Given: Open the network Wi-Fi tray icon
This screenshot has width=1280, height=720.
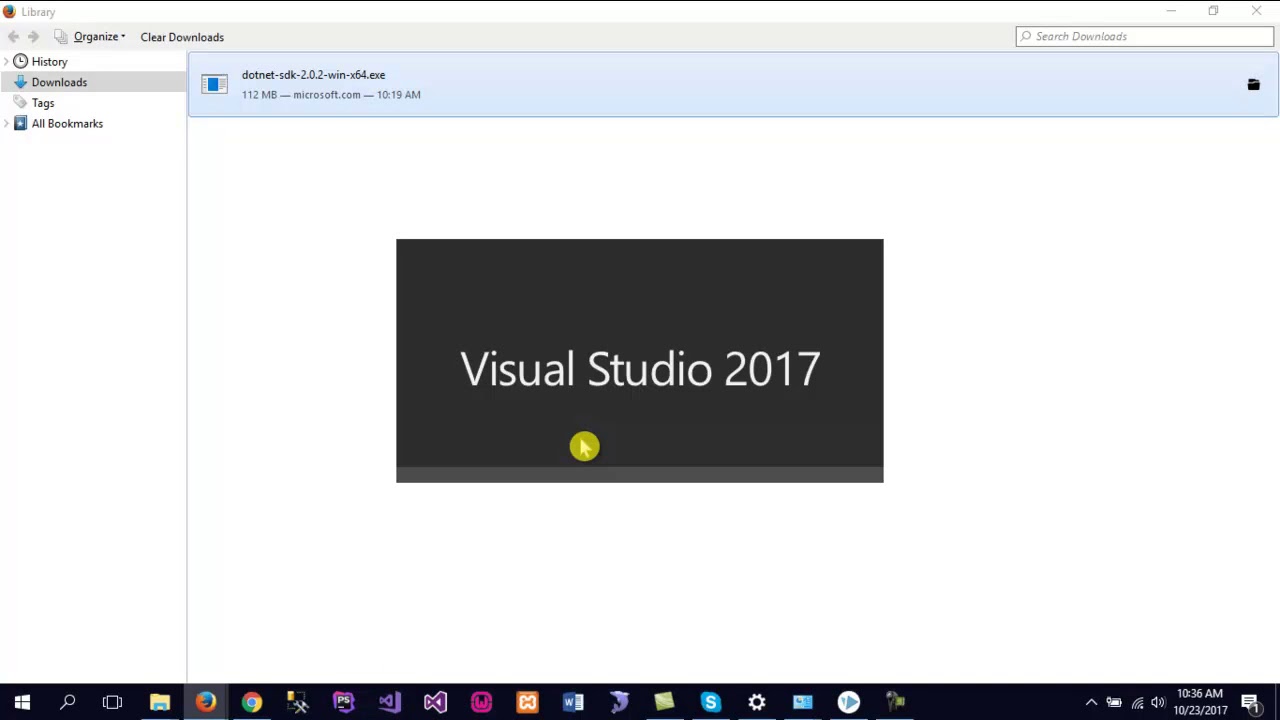Looking at the screenshot, I should tap(1137, 702).
